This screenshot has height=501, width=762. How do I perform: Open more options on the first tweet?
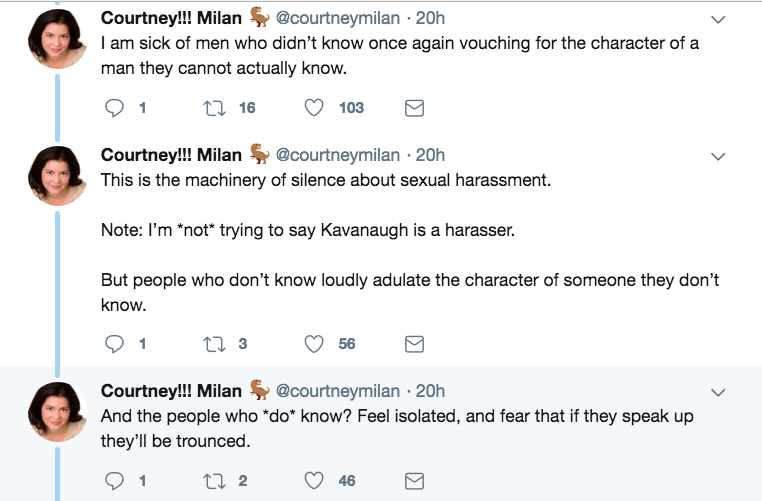[717, 19]
